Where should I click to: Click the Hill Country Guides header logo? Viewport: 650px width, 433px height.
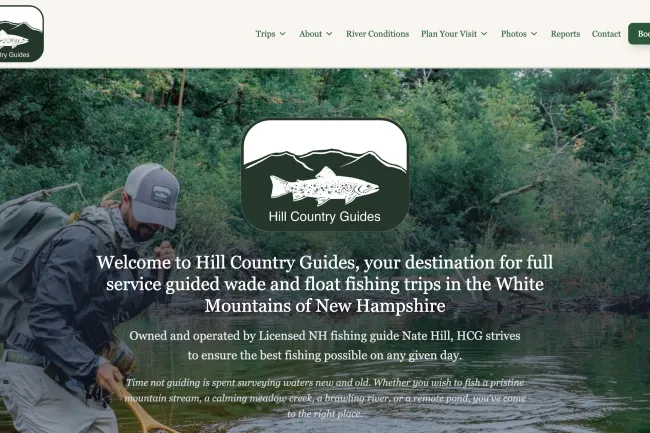click(21, 34)
